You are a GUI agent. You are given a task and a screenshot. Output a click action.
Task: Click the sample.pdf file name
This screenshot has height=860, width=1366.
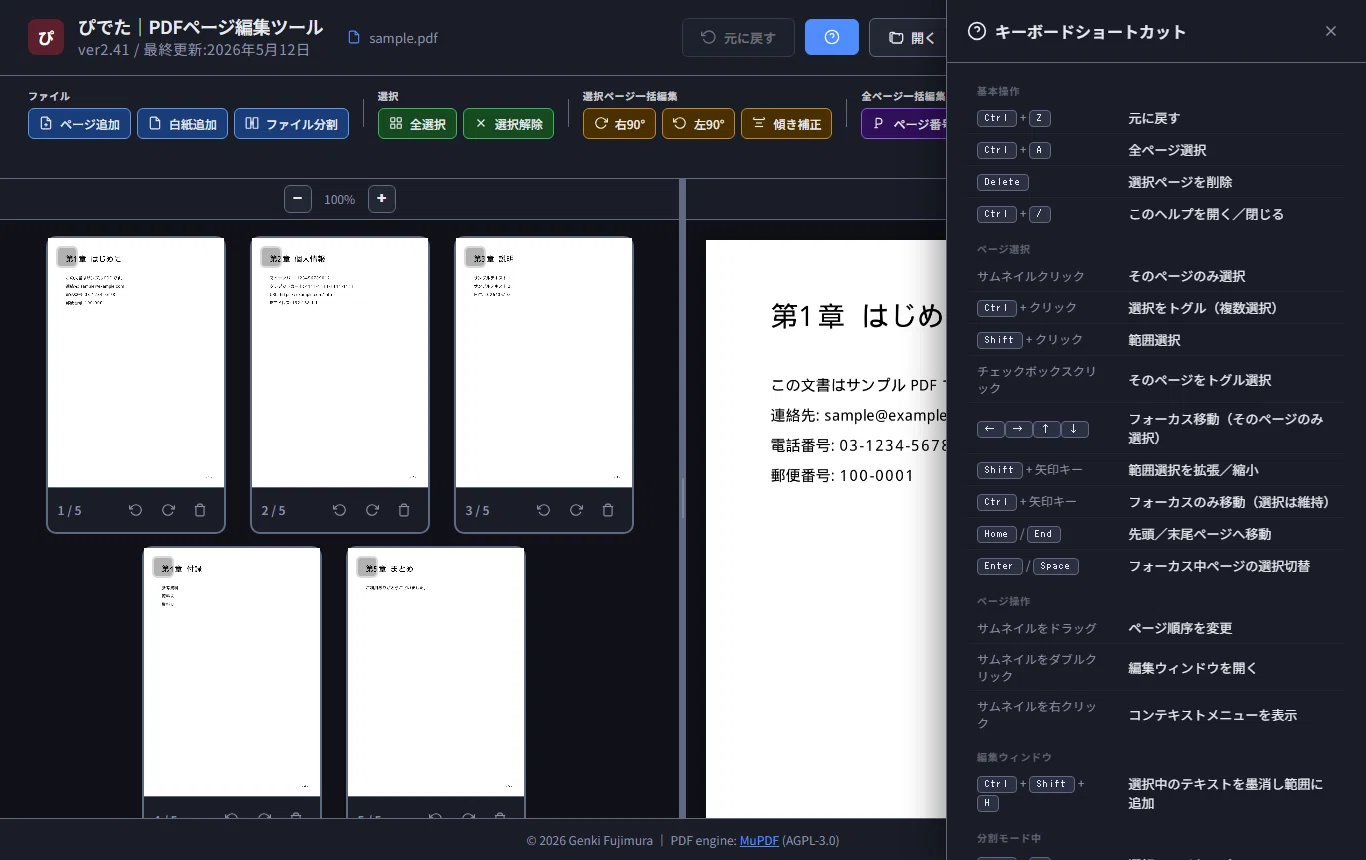coord(403,38)
